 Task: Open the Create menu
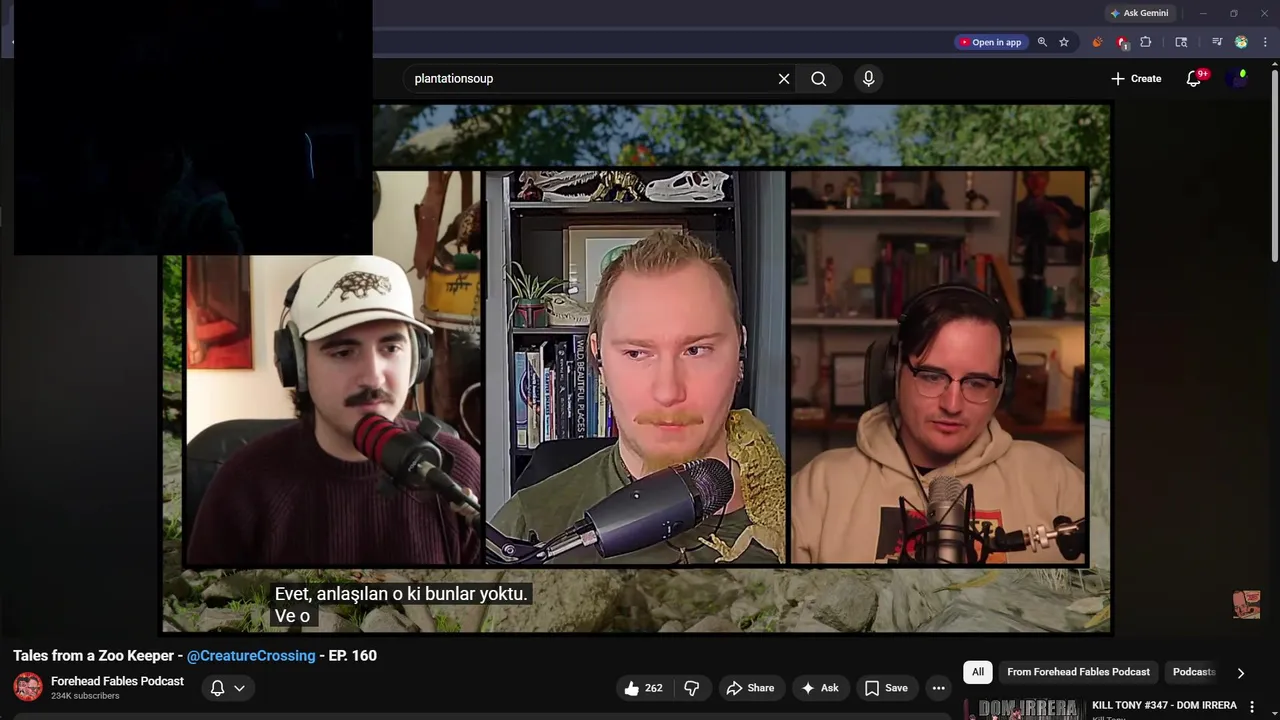[1136, 79]
